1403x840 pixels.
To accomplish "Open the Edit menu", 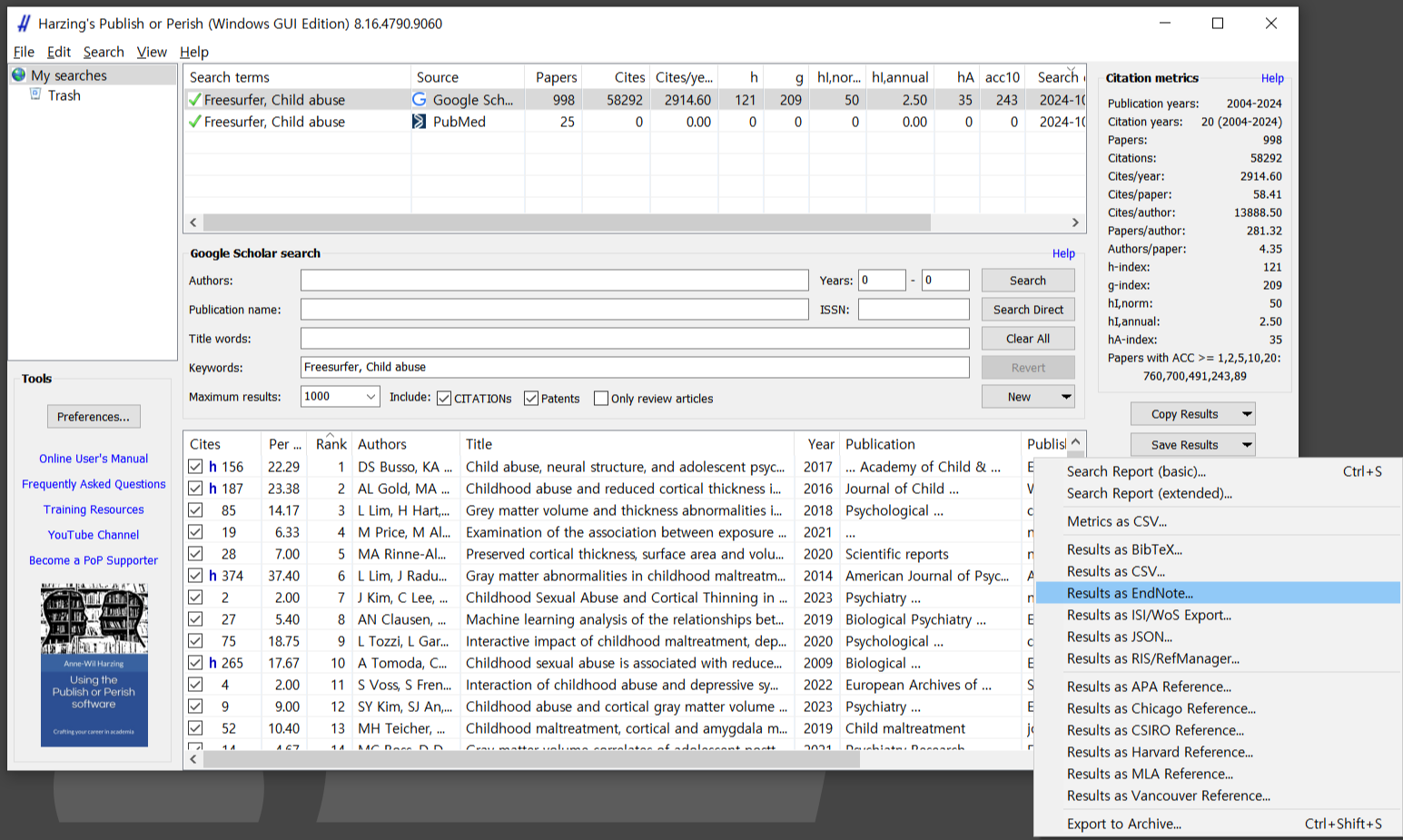I will click(x=59, y=52).
